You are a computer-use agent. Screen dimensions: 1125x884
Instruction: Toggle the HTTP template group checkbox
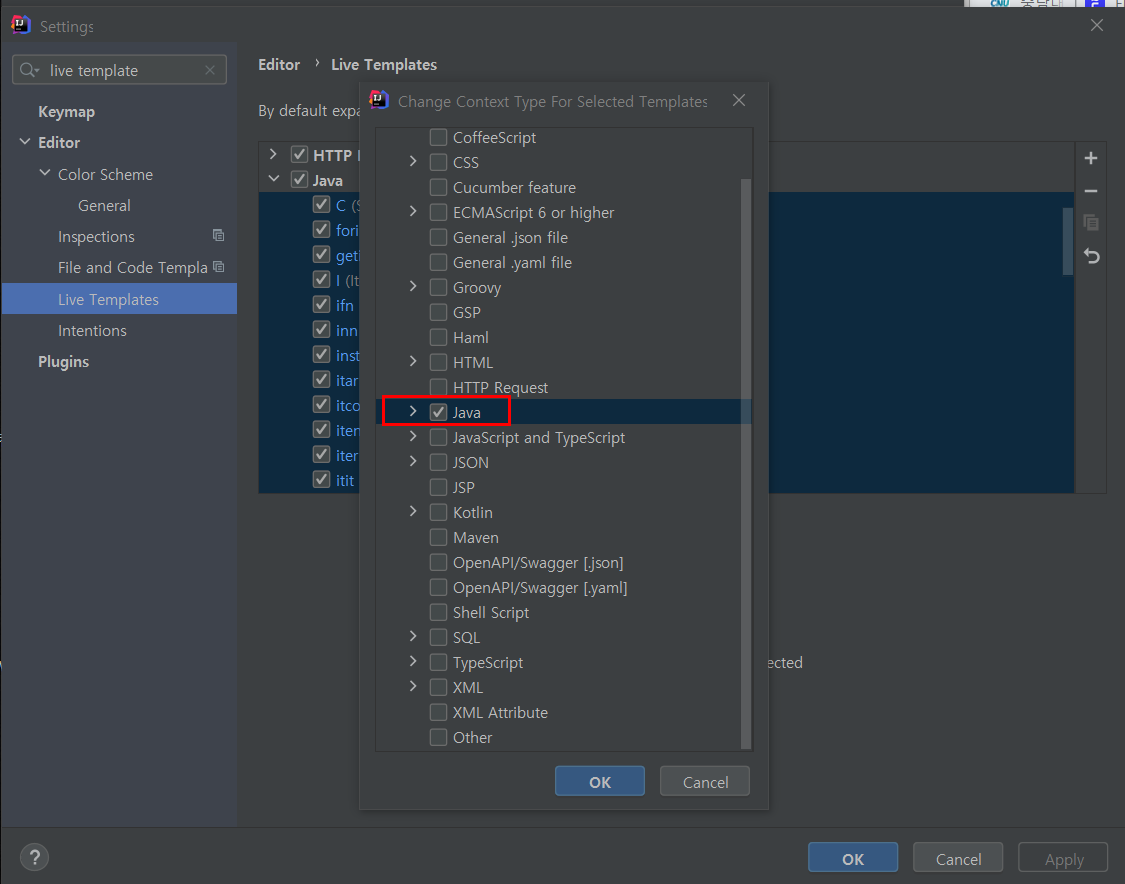pyautogui.click(x=299, y=154)
